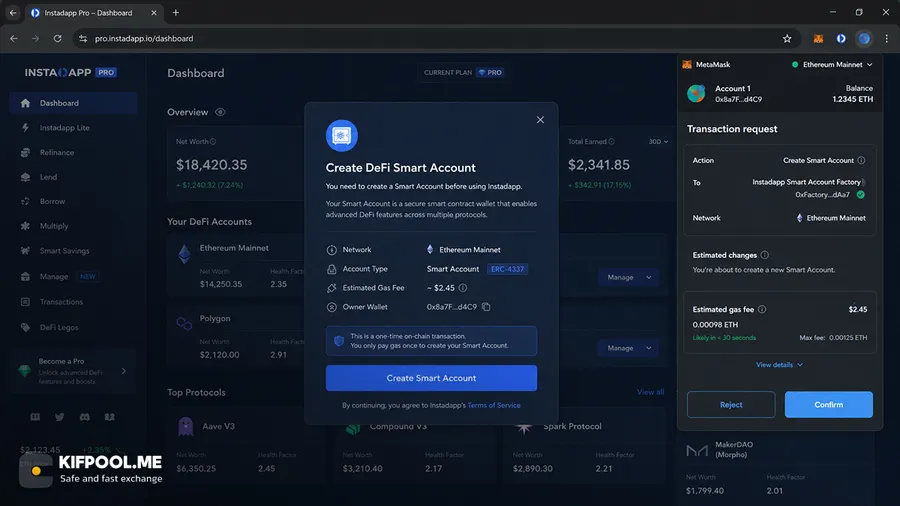Click the Dashboard home icon

[x=25, y=103]
